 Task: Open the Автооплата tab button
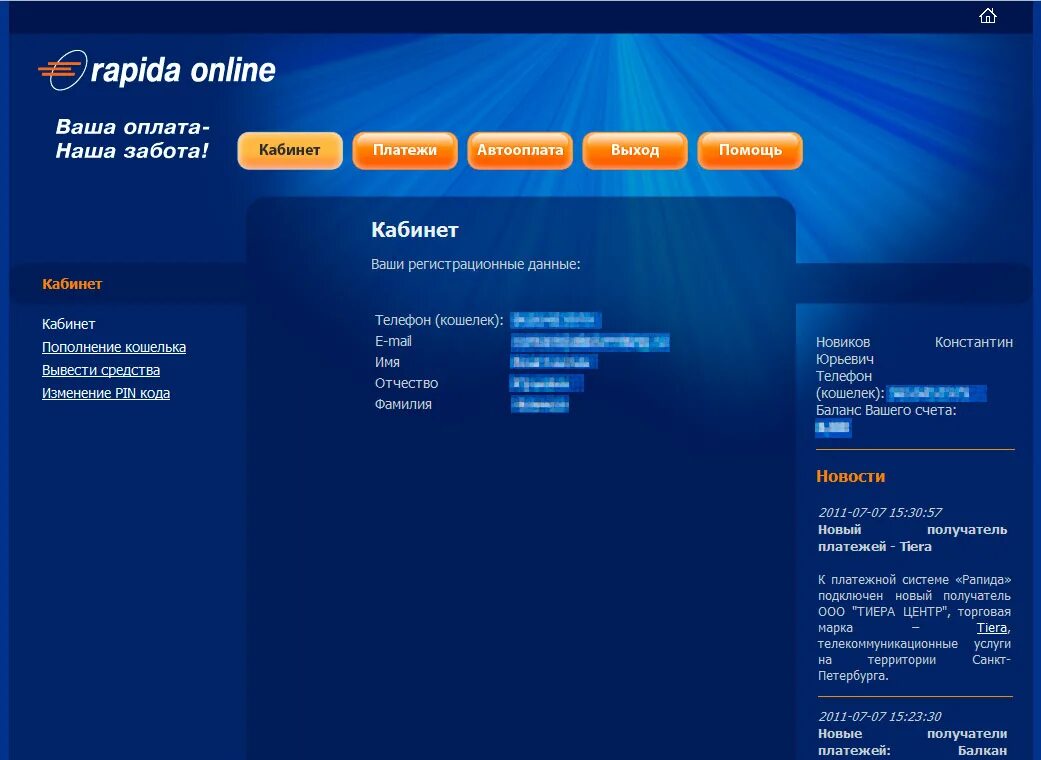pos(520,151)
